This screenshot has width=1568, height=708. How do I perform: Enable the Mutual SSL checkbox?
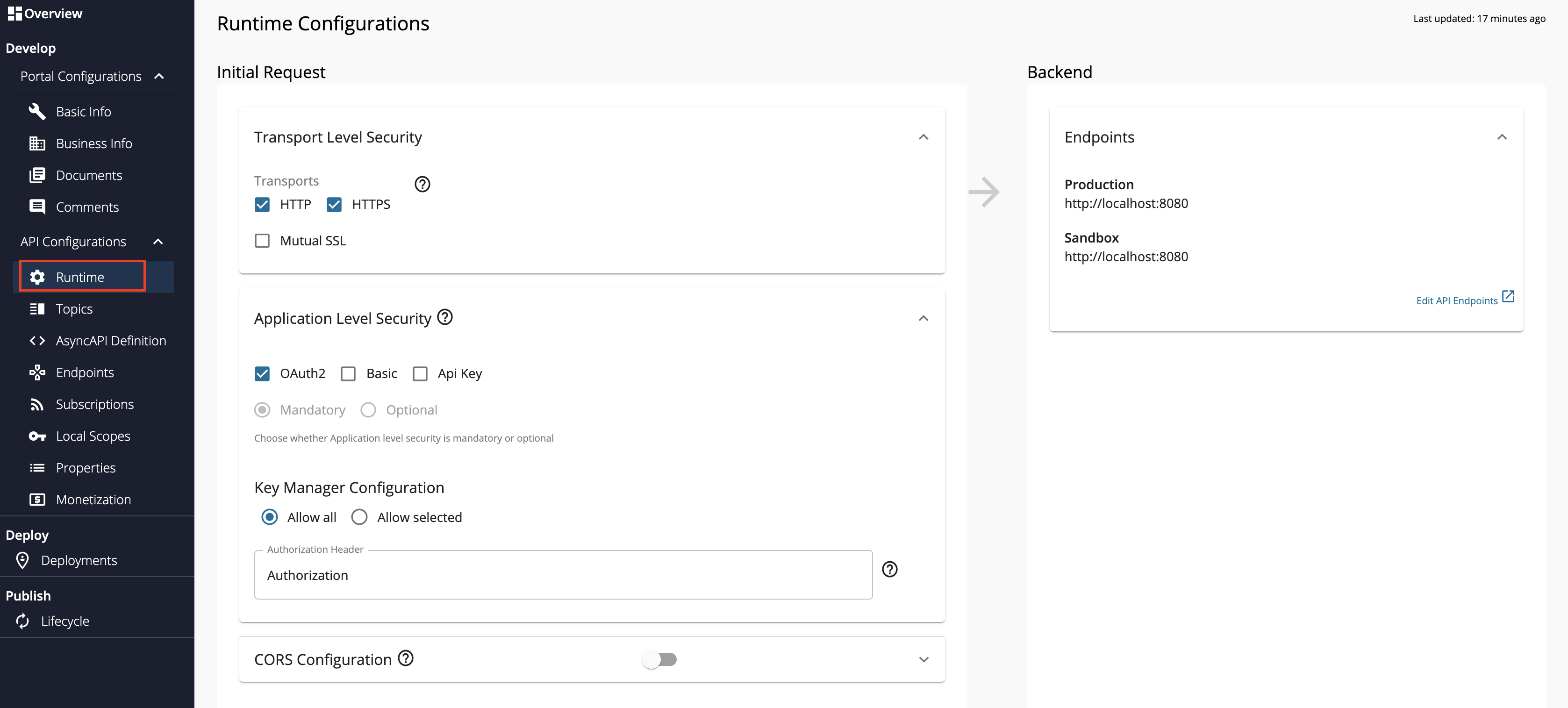click(x=262, y=241)
